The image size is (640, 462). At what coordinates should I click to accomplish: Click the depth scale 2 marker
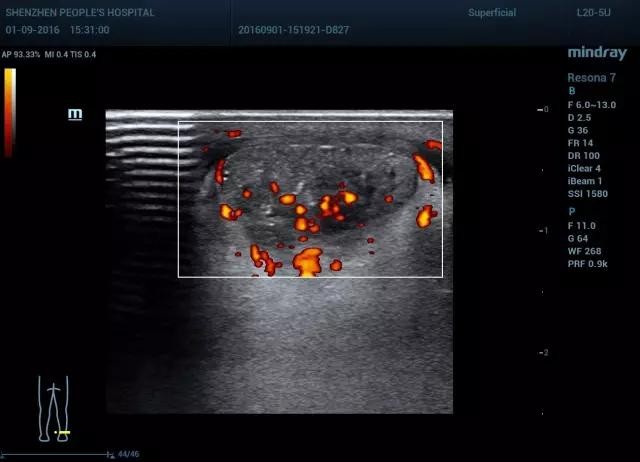pos(543,353)
